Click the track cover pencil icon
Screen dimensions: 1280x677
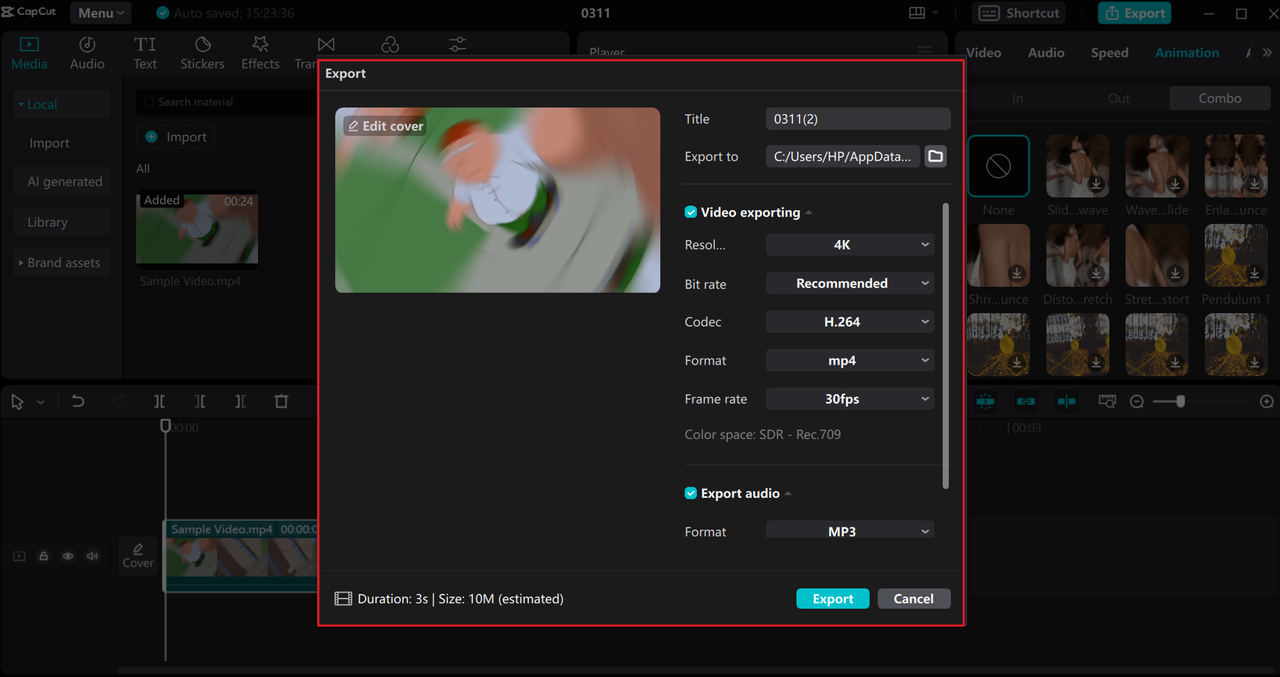point(138,549)
